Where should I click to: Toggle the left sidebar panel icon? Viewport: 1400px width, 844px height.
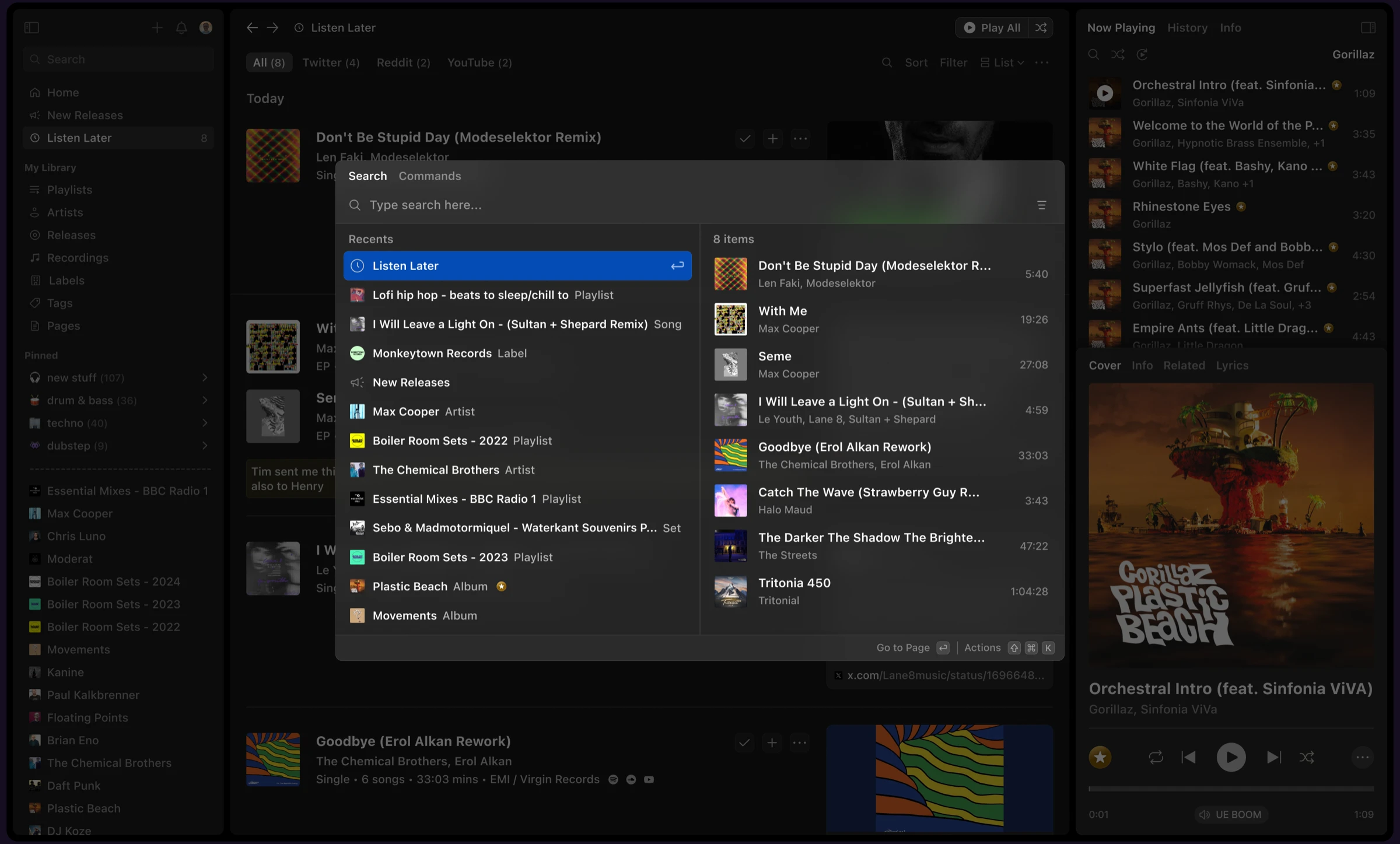tap(32, 27)
